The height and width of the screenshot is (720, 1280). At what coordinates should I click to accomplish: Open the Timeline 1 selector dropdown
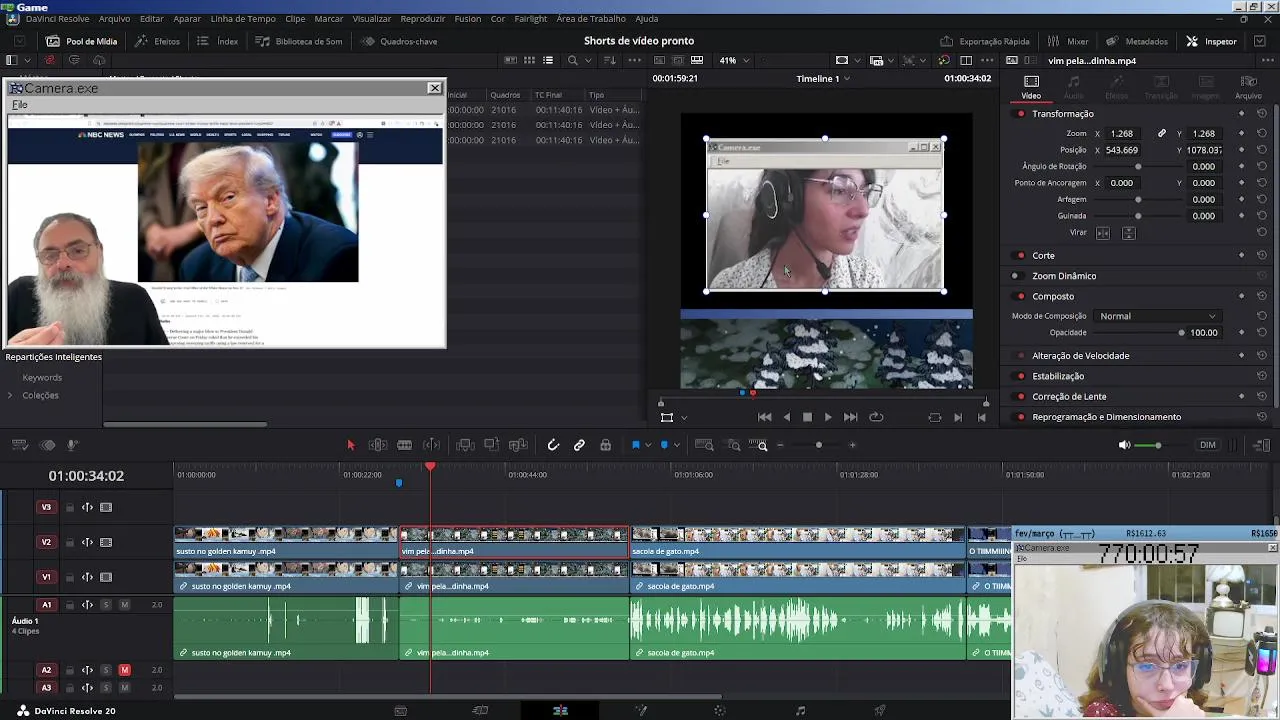point(823,78)
